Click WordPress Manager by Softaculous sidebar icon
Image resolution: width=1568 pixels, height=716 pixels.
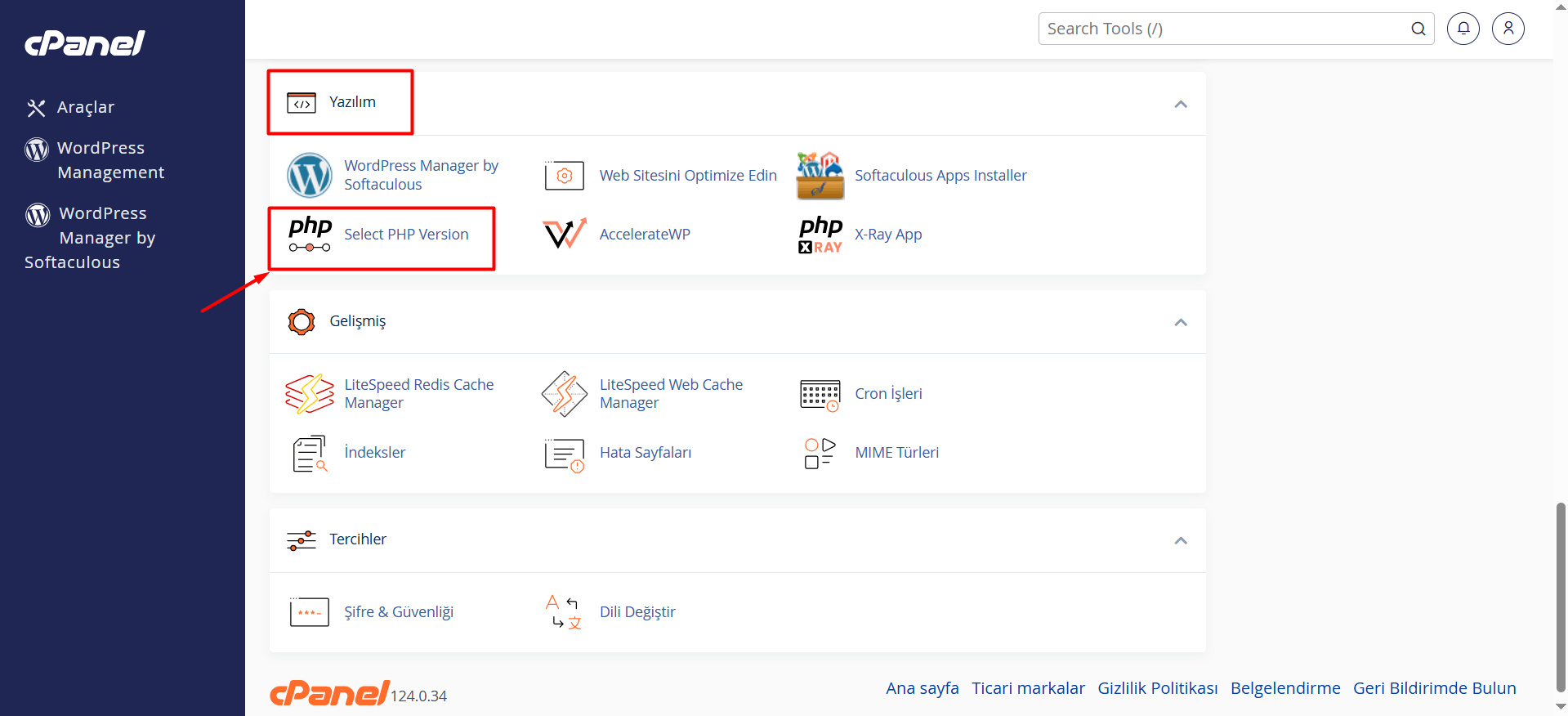38,214
